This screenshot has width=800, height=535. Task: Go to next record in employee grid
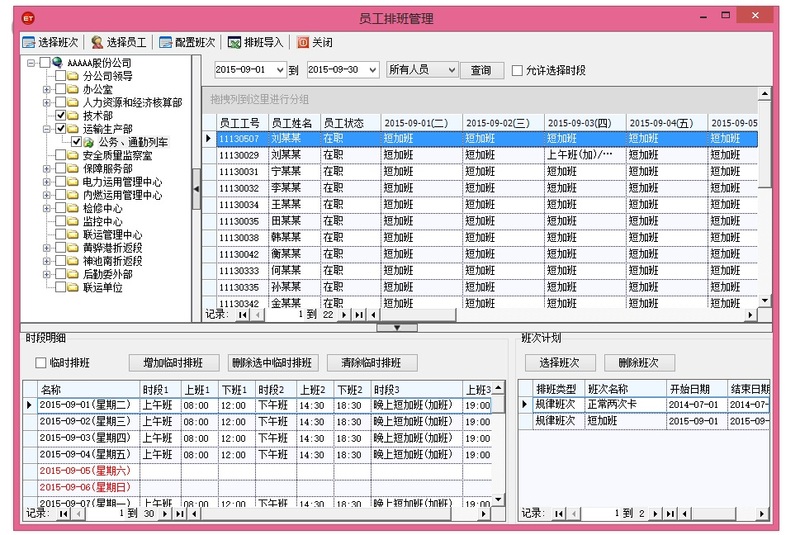[x=344, y=315]
